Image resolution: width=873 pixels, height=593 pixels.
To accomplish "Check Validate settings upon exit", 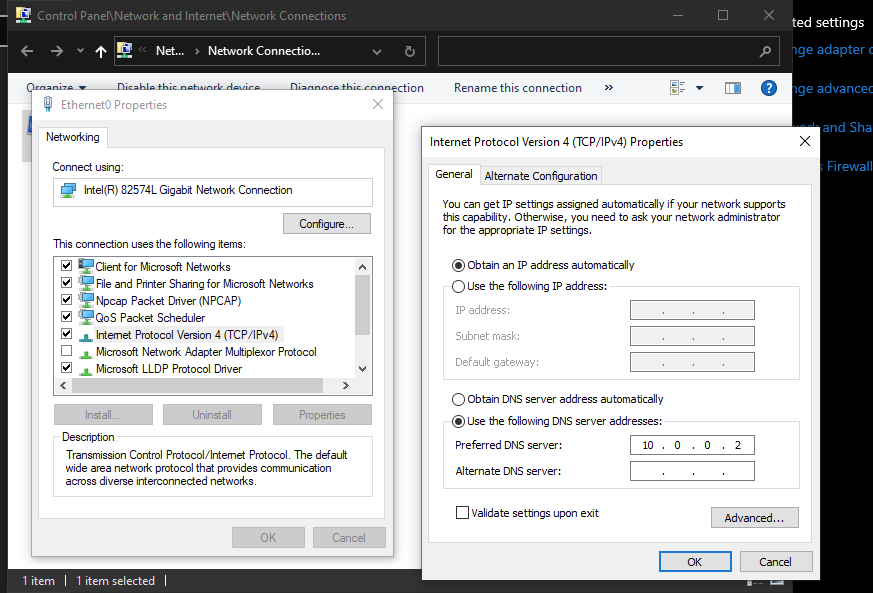I will click(x=527, y=513).
